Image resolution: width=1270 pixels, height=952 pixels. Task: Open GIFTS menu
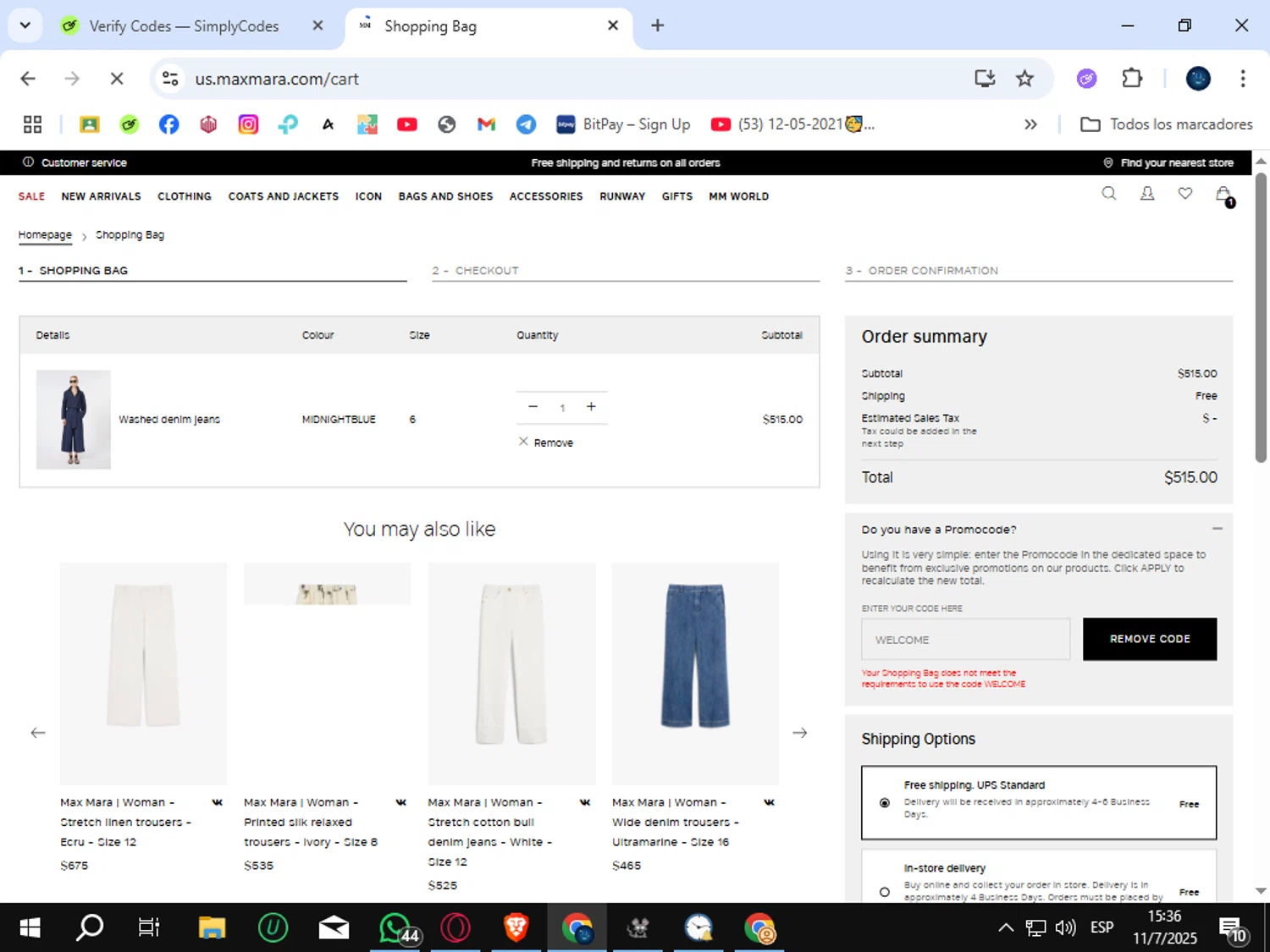pyautogui.click(x=677, y=196)
